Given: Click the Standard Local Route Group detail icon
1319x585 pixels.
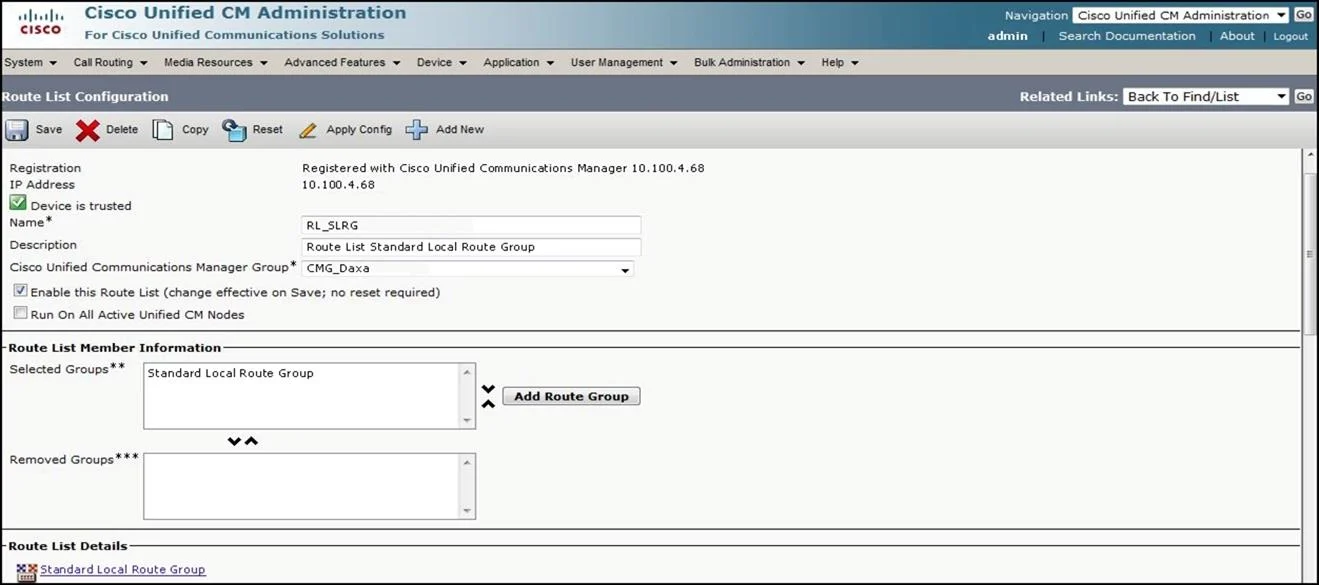Looking at the screenshot, I should point(27,570).
